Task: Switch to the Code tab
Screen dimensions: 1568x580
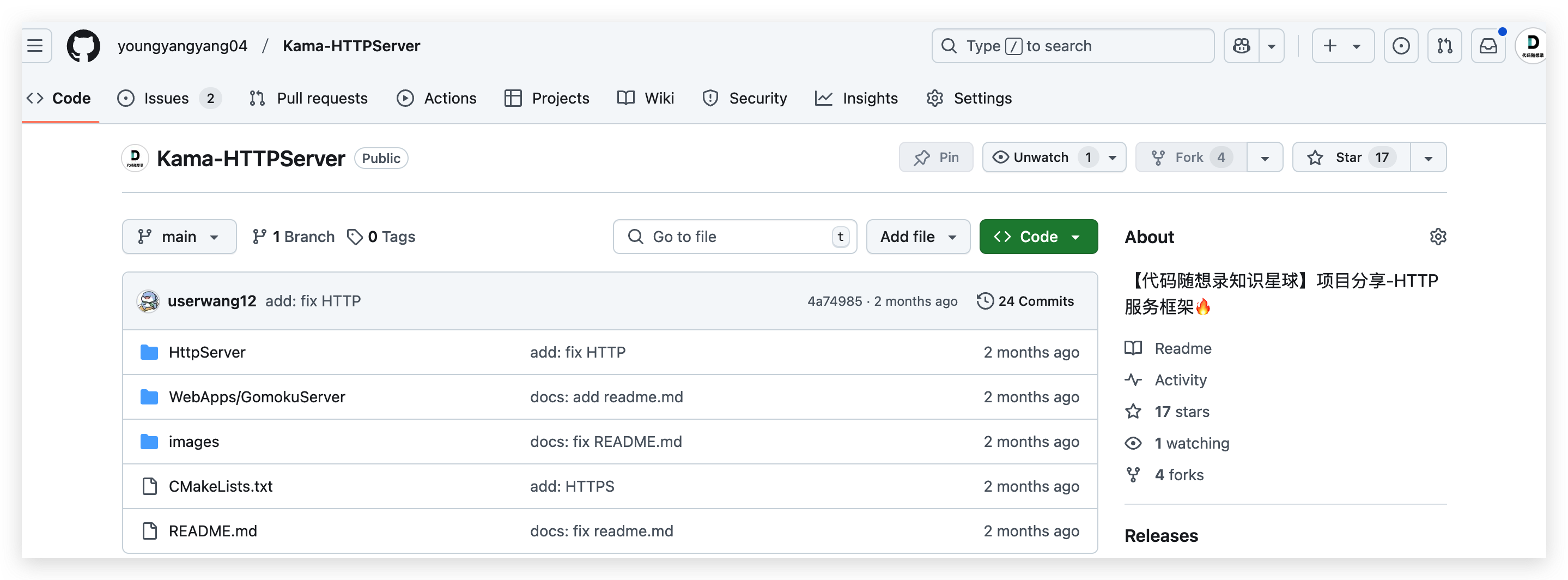Action: 59,98
